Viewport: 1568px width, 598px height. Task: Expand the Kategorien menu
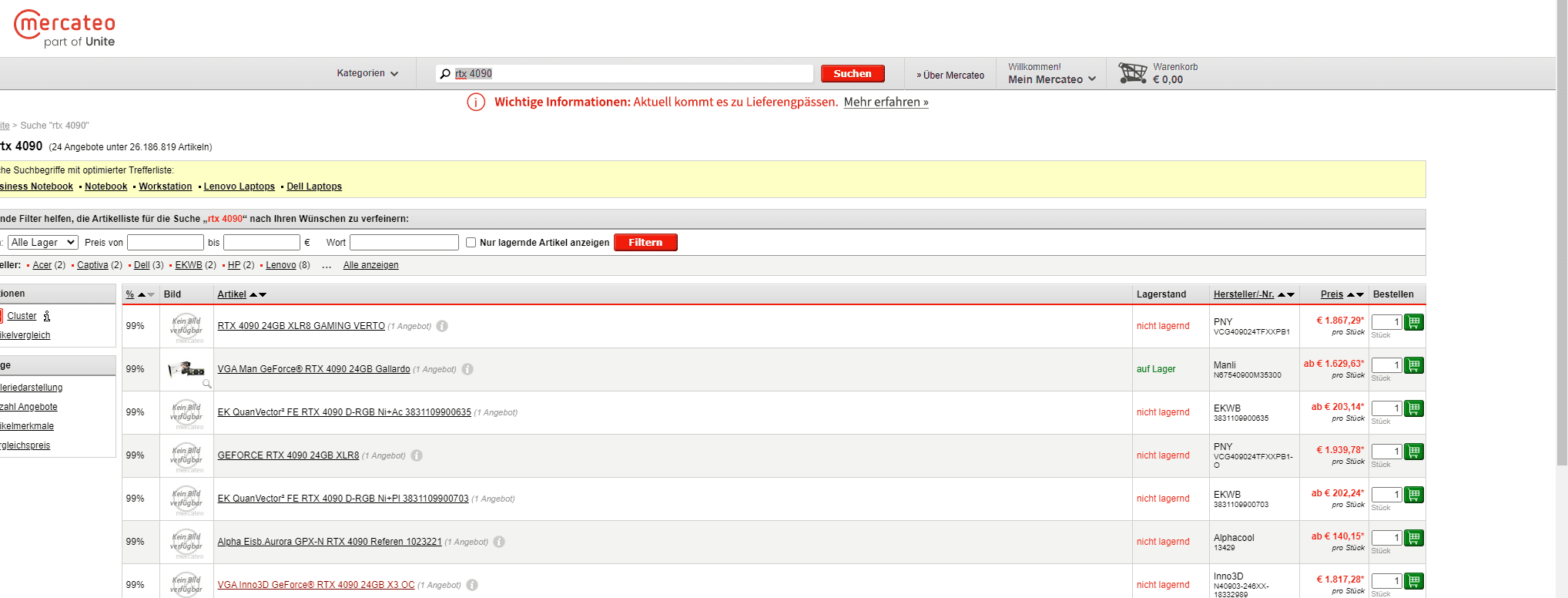367,73
